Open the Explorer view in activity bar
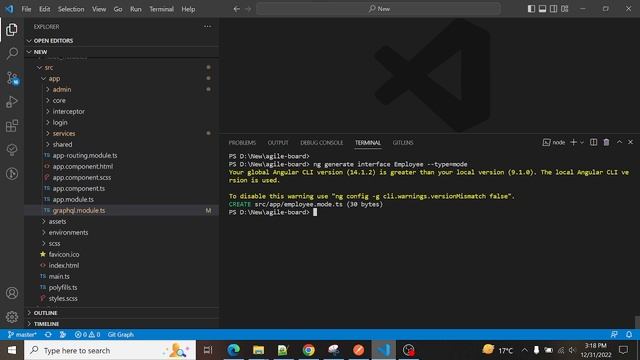The image size is (640, 360). (12, 29)
